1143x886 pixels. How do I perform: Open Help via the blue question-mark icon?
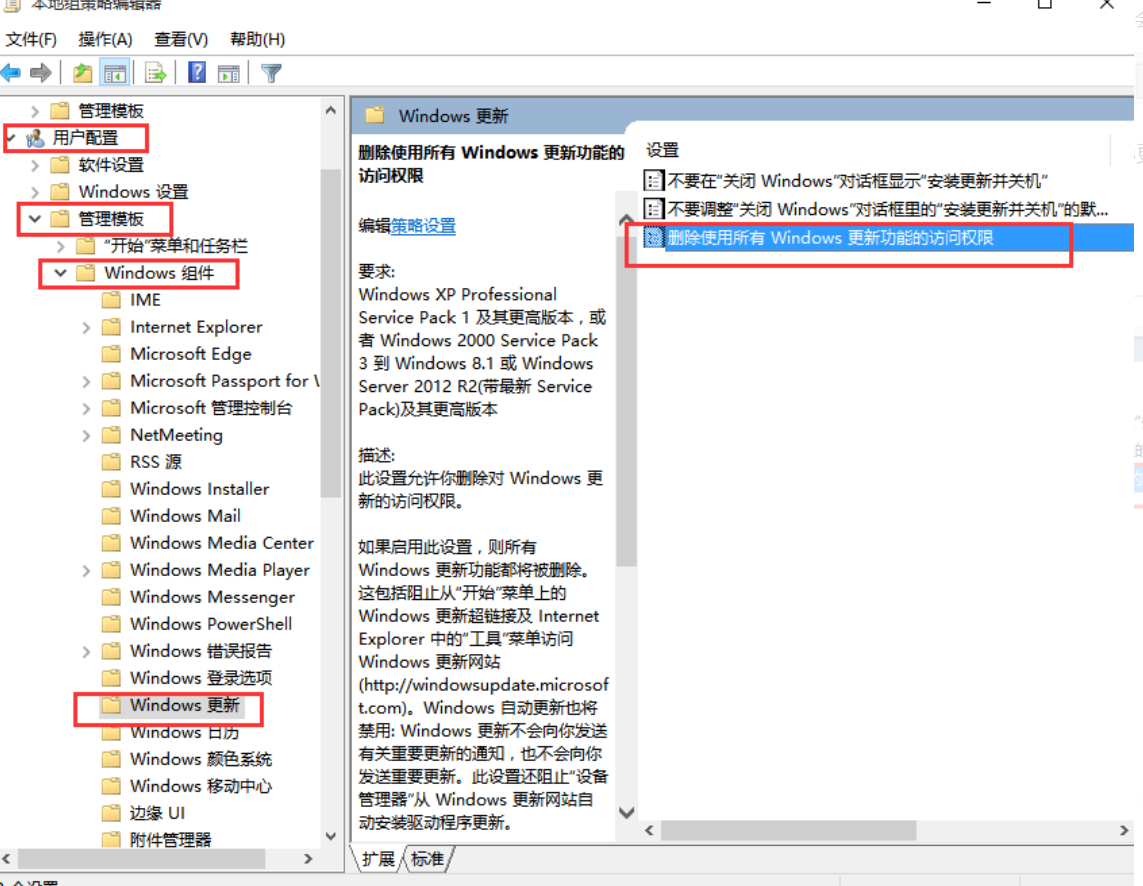[x=197, y=73]
